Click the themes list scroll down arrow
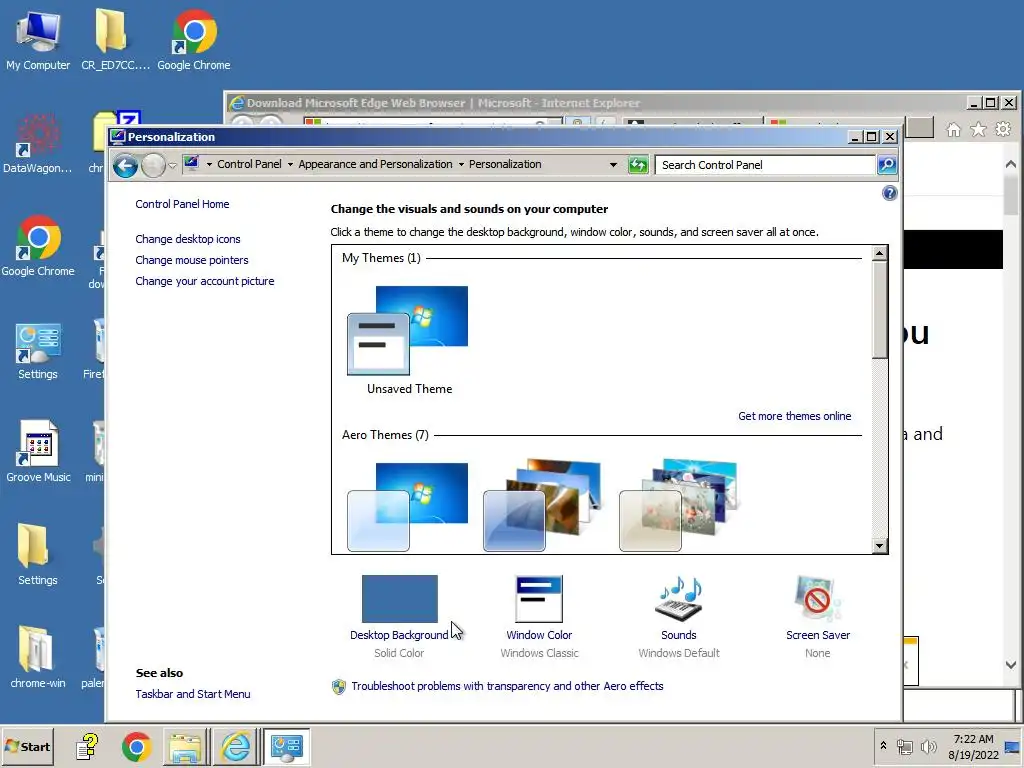Screen dimensions: 1024x768 tap(880, 545)
